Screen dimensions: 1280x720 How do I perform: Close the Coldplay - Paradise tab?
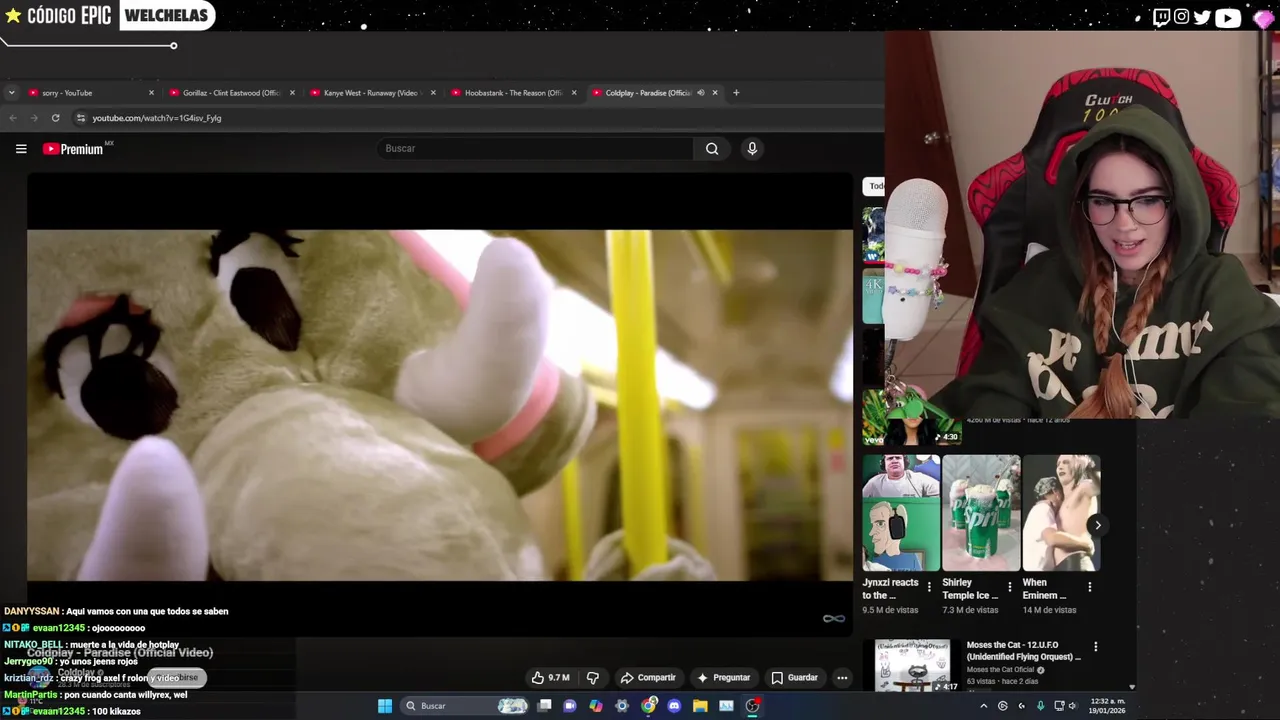point(715,93)
